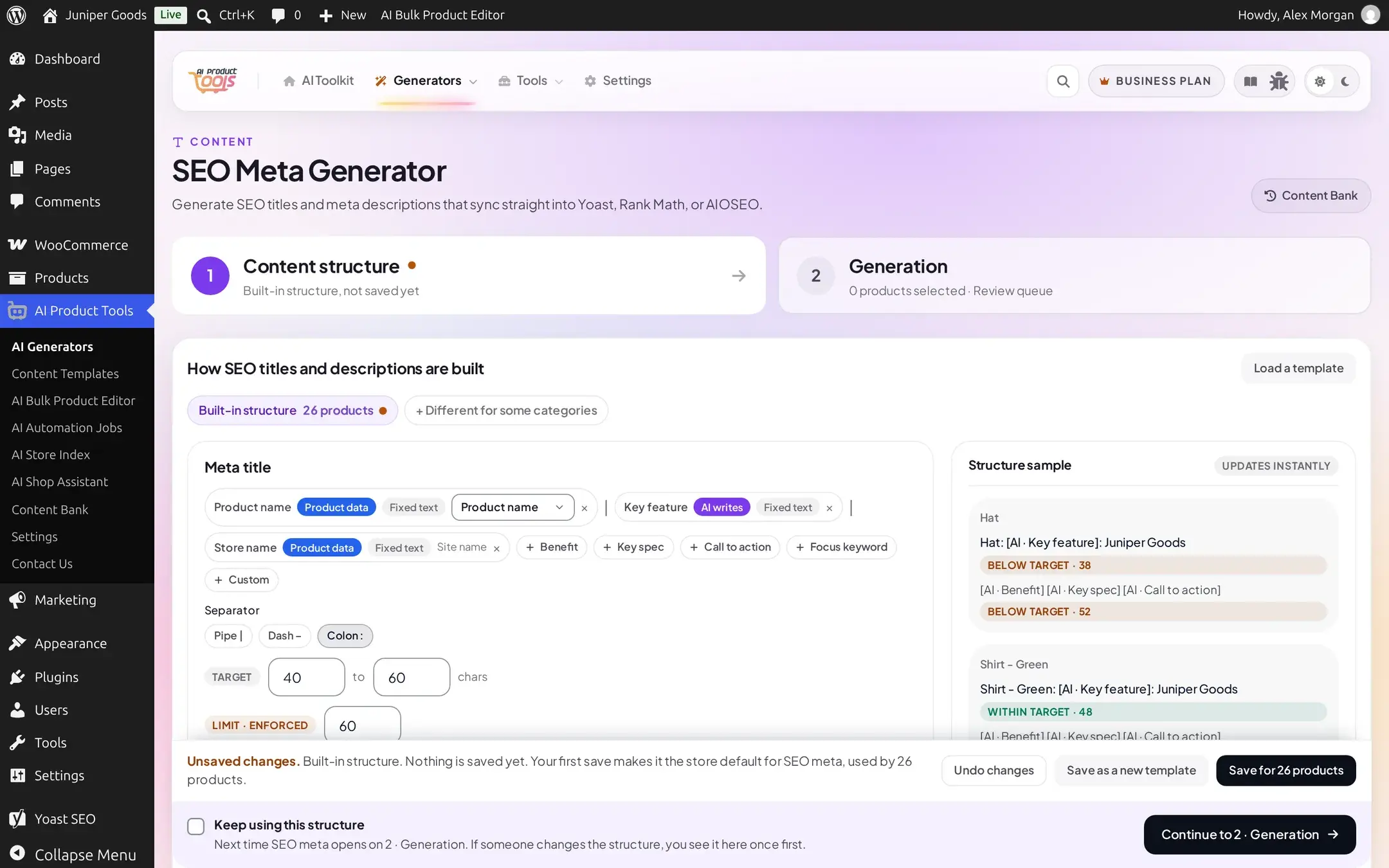Remove the Product name title block
Screen dimensions: 1389x868
(x=584, y=508)
